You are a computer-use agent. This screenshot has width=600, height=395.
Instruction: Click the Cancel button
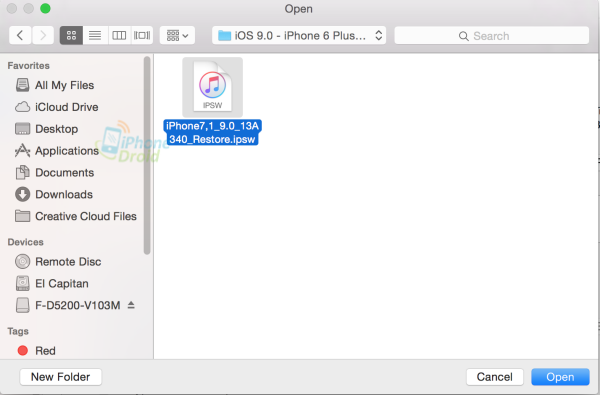click(494, 377)
